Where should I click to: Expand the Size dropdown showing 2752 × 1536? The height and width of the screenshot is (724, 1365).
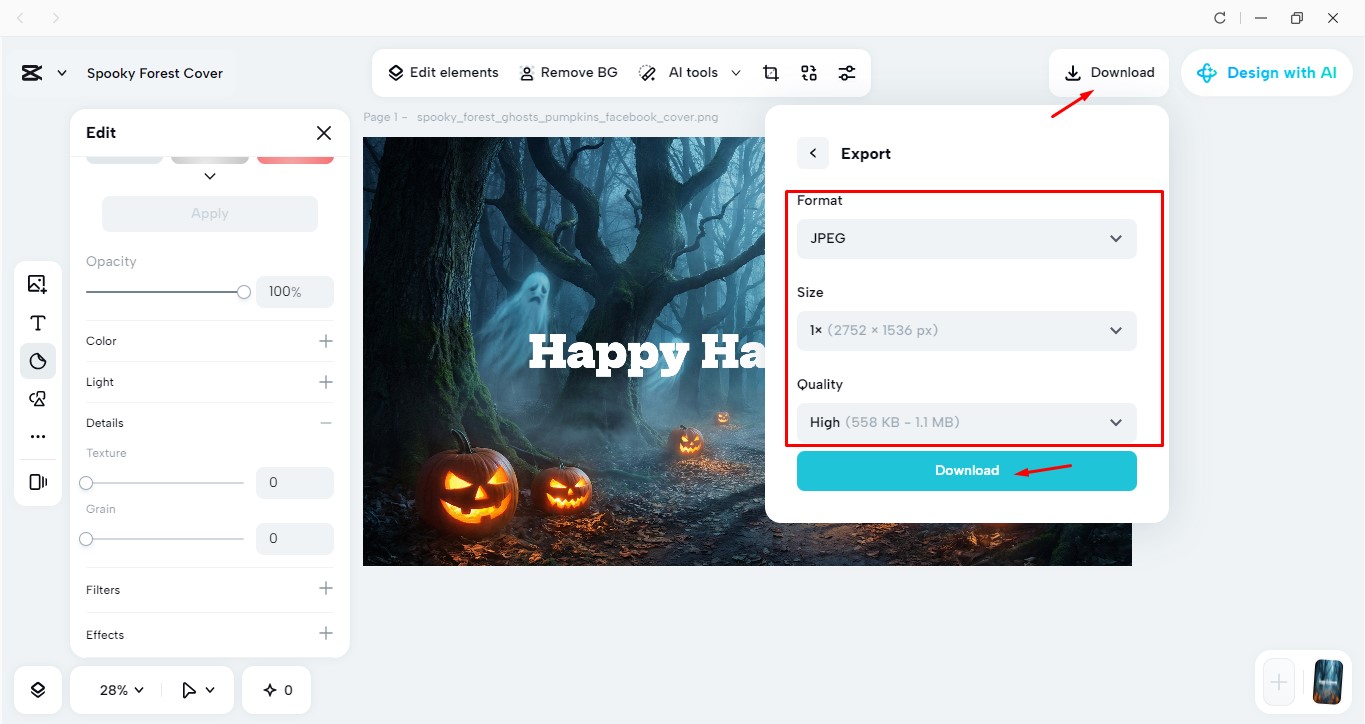965,330
